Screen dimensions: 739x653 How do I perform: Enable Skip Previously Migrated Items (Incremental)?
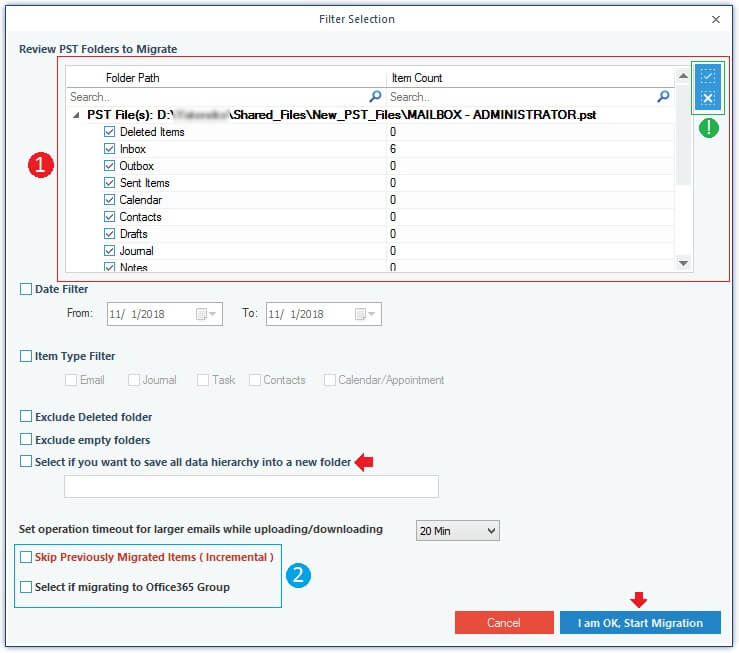pyautogui.click(x=26, y=557)
